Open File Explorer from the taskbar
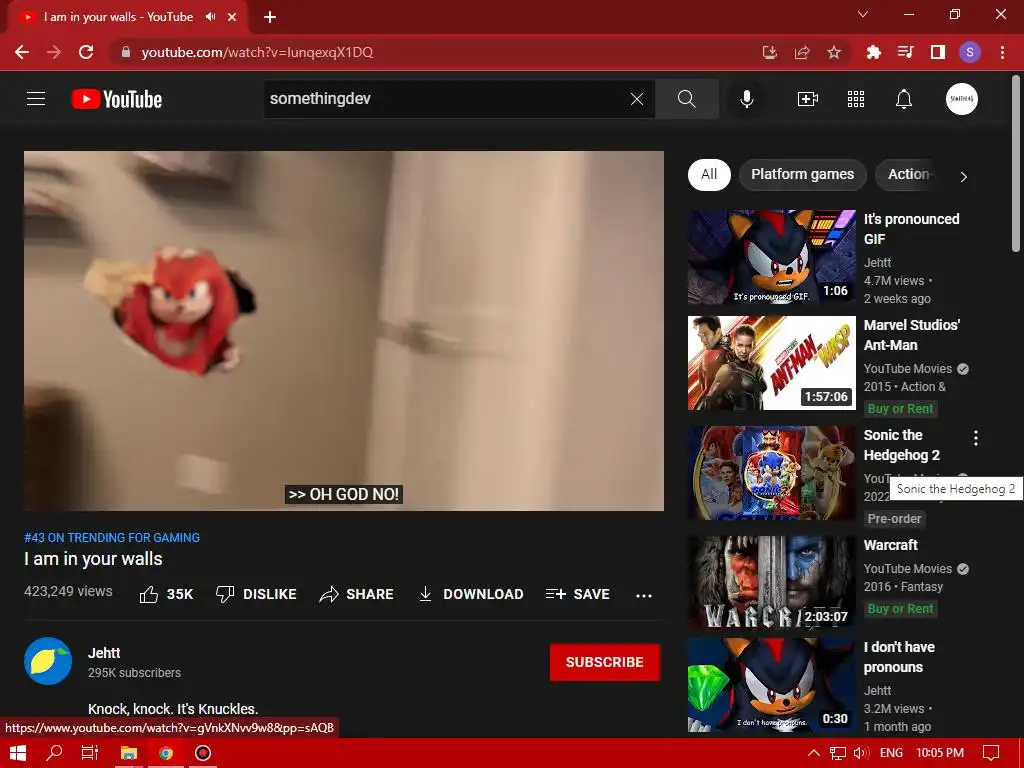This screenshot has height=768, width=1024. click(129, 753)
